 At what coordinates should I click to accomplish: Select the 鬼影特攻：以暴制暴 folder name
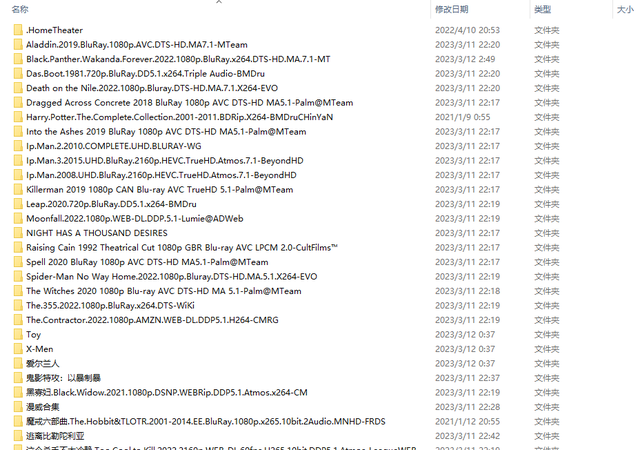pos(63,378)
